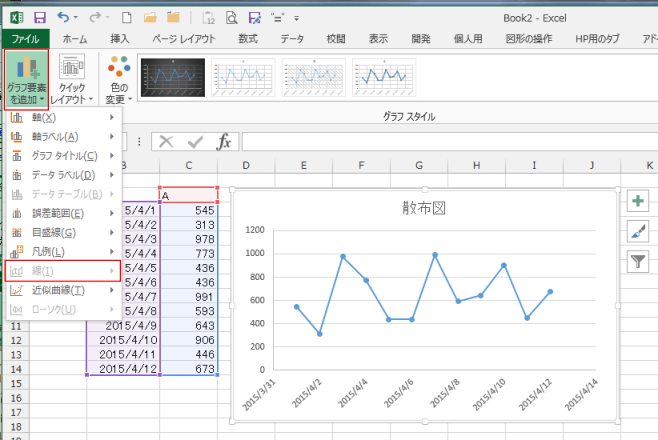Click the Insert Function fx icon
The width and height of the screenshot is (658, 440).
click(x=224, y=142)
